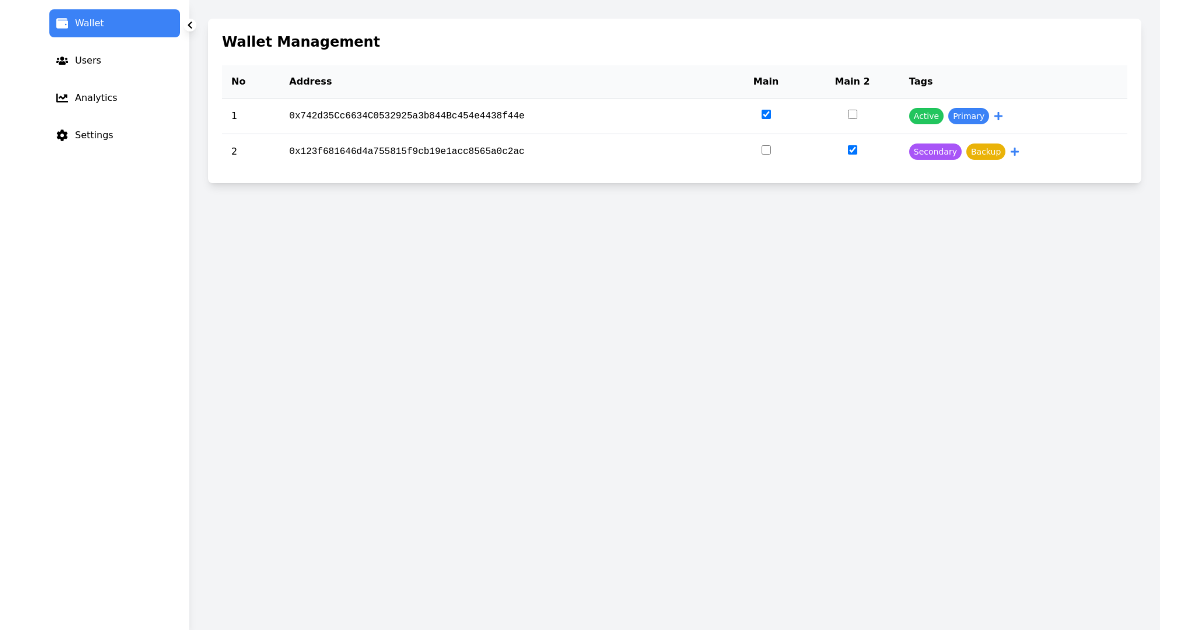This screenshot has width=1200, height=630.
Task: Select the yellow Backup tag
Action: (985, 151)
